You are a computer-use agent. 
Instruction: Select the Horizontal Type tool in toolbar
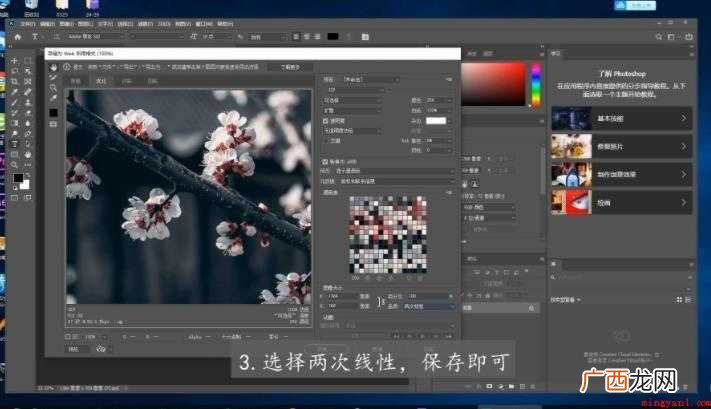pyautogui.click(x=15, y=144)
